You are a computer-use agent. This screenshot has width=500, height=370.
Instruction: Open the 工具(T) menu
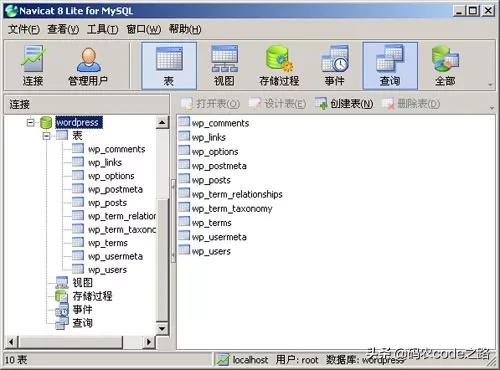point(103,29)
